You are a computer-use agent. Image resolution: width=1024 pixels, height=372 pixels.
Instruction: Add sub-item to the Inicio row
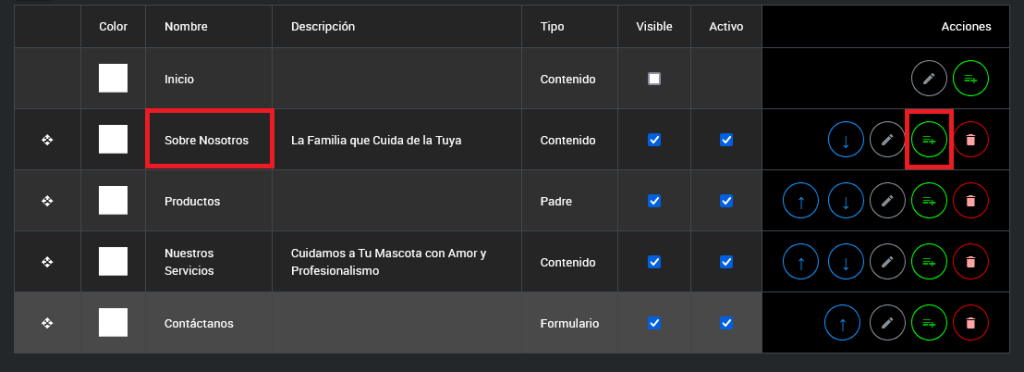click(970, 78)
